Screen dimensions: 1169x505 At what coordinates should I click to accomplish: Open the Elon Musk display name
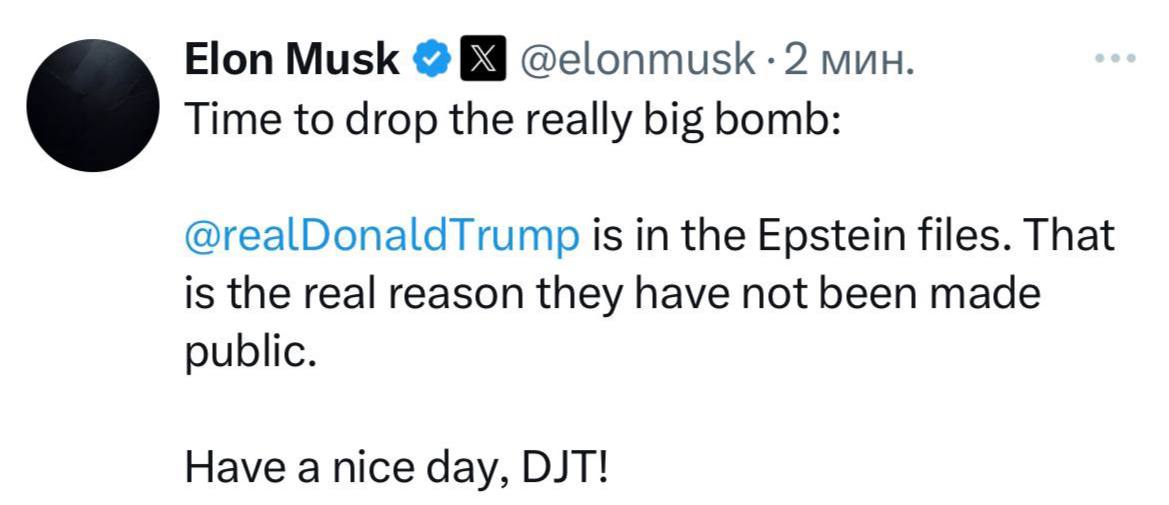tap(292, 60)
